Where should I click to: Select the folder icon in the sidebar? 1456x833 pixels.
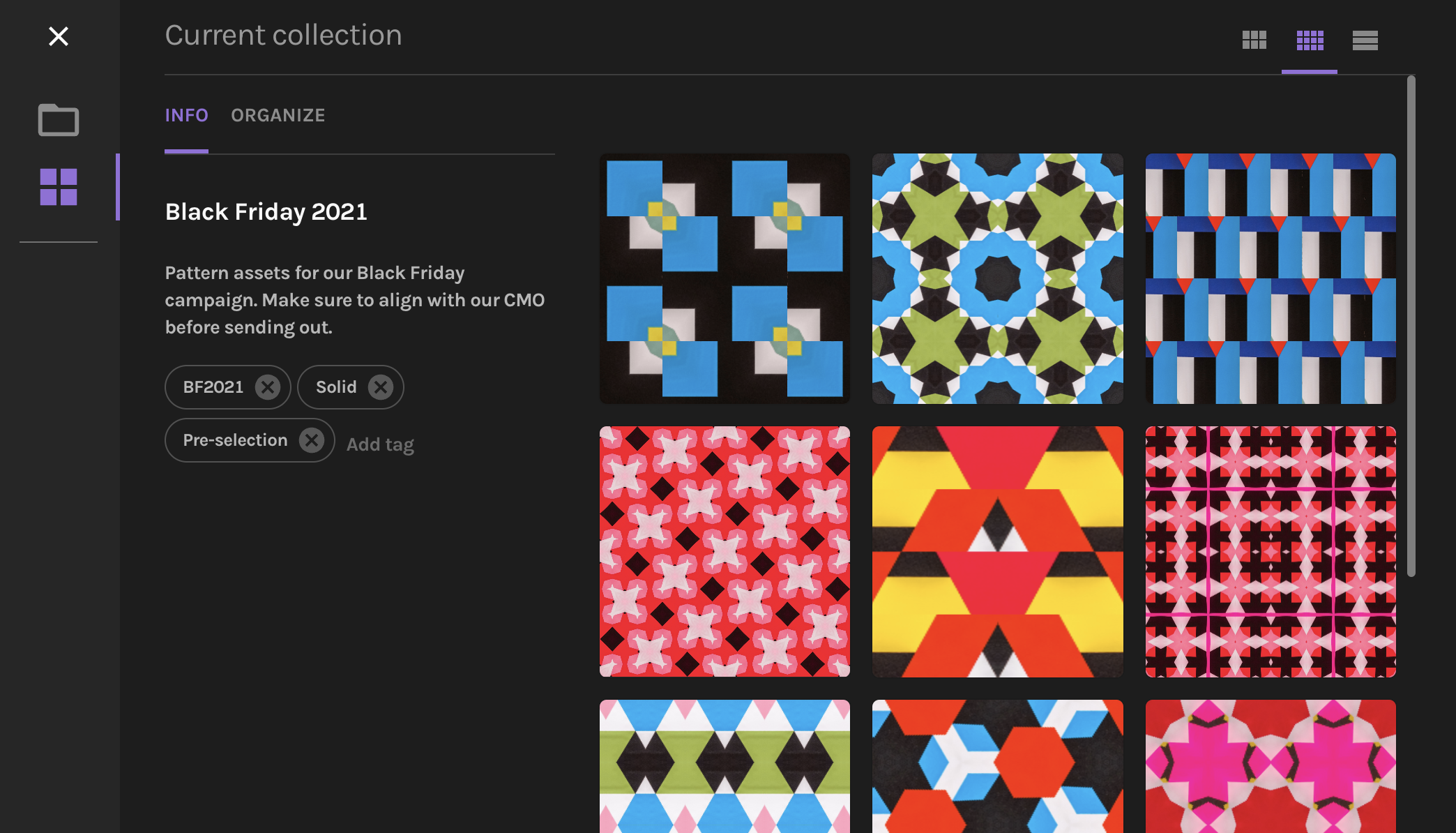(x=59, y=120)
